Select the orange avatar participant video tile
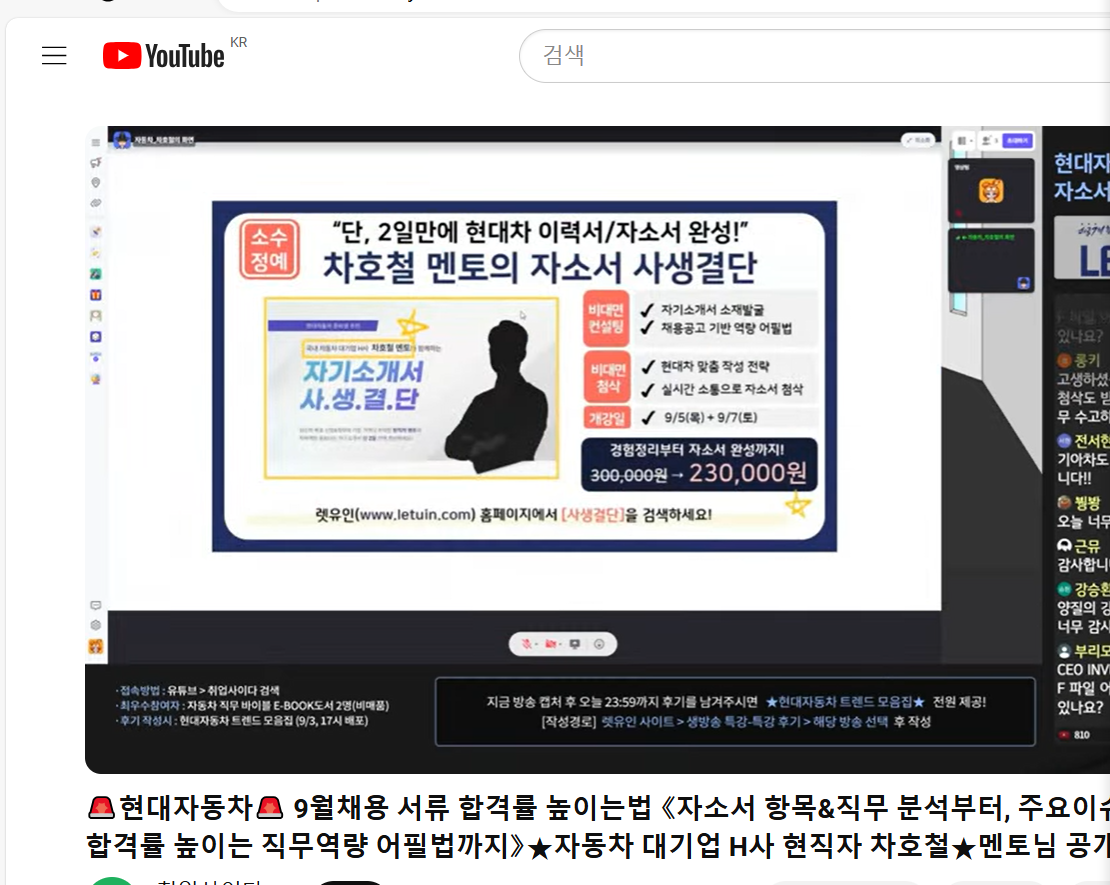1110x885 pixels. 991,190
